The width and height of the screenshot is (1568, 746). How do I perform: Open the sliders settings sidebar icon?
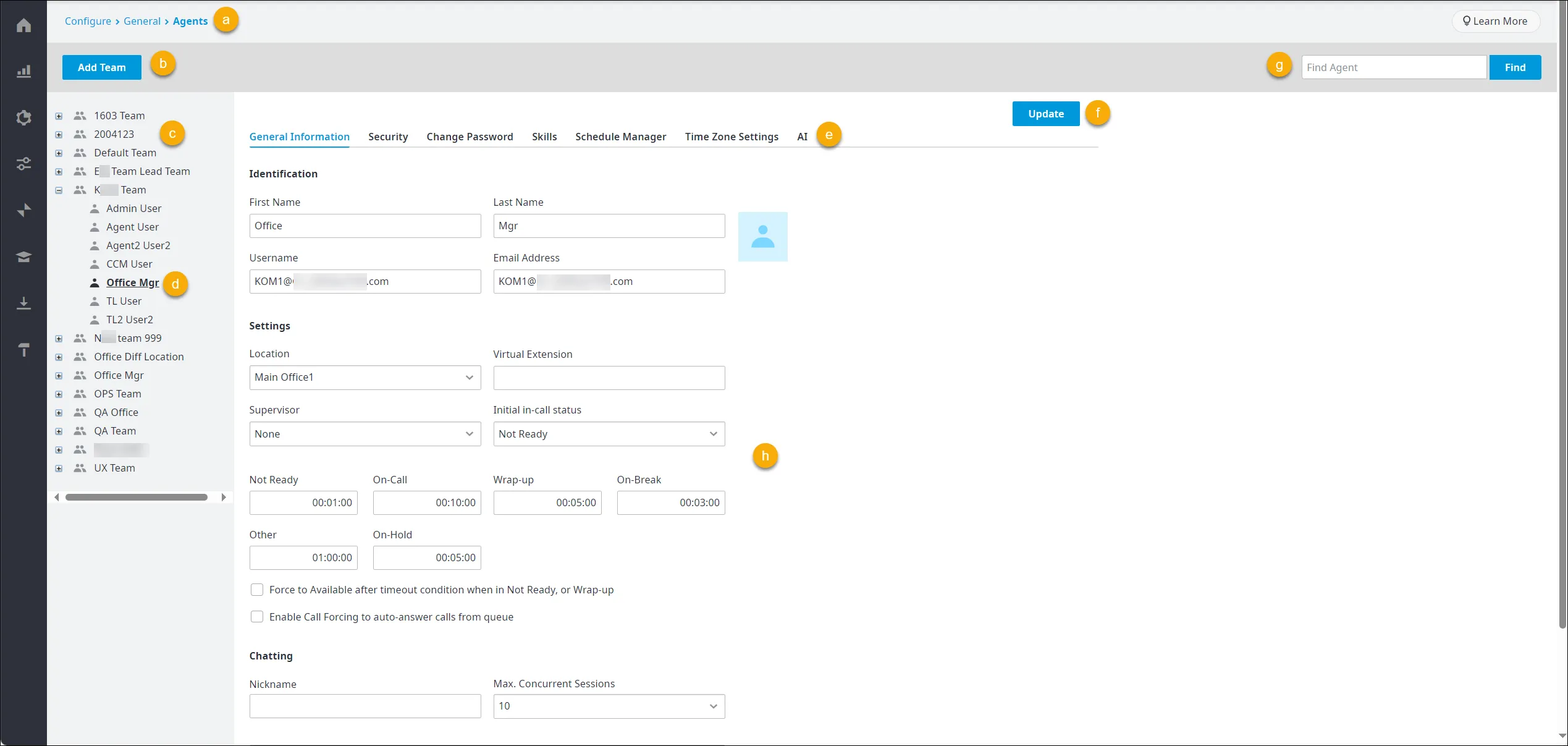click(23, 164)
